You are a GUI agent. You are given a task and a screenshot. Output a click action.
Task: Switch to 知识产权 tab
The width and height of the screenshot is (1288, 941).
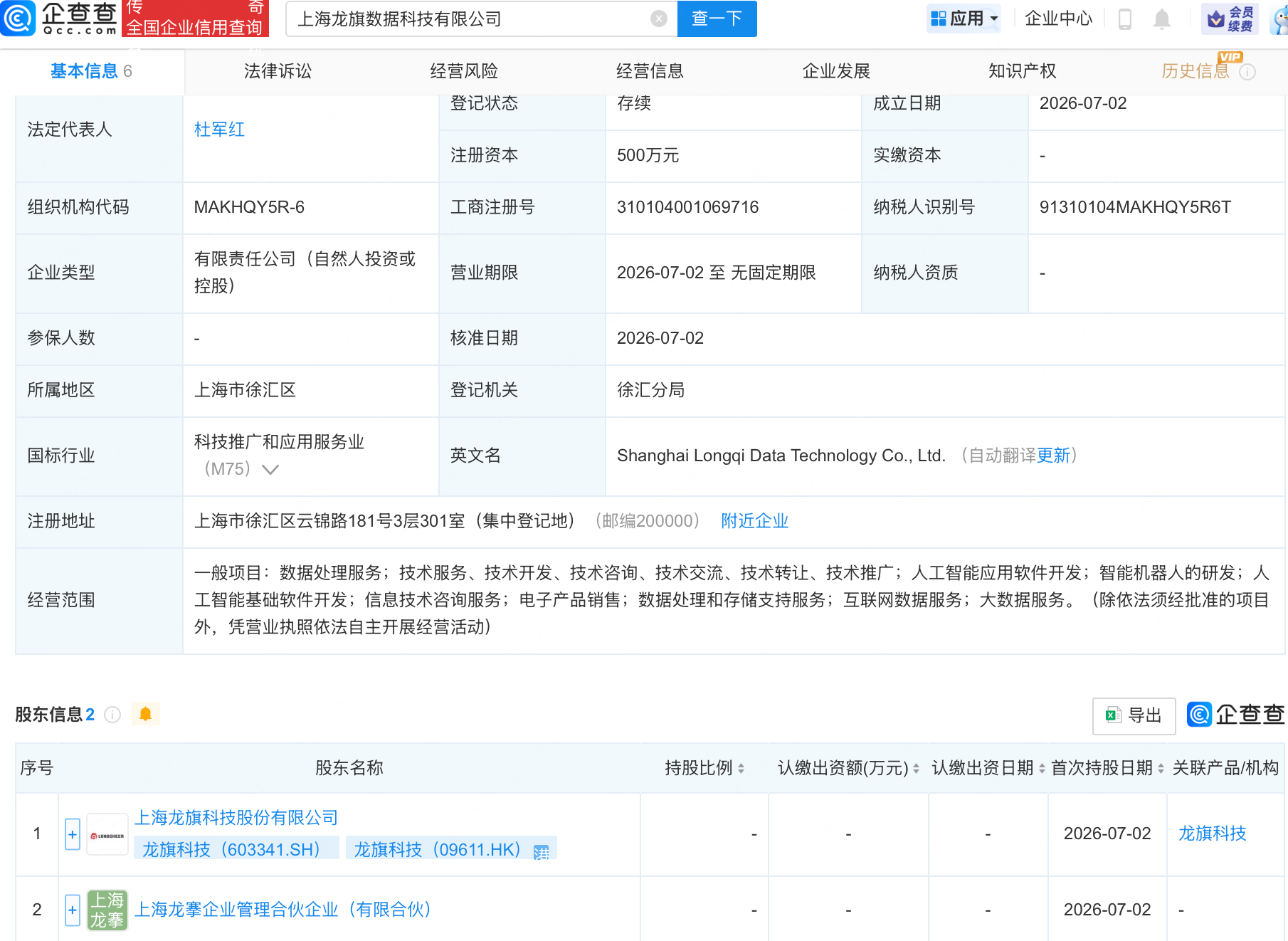coord(1023,71)
